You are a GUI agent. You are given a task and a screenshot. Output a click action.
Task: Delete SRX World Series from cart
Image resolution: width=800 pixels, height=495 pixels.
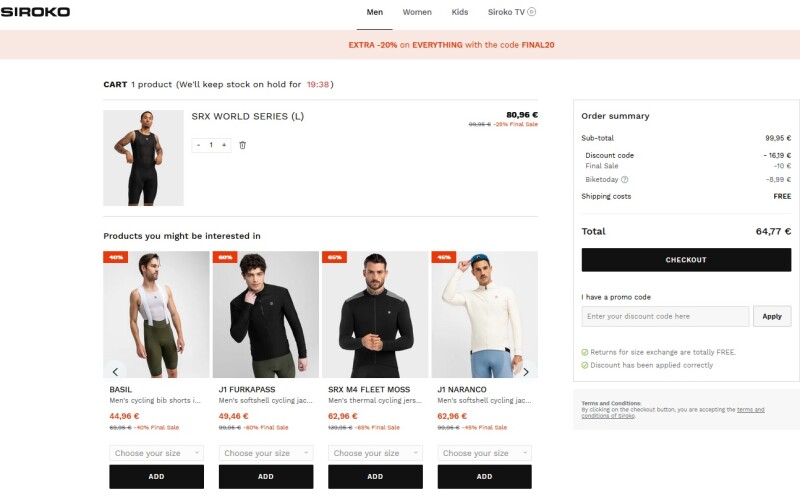243,145
